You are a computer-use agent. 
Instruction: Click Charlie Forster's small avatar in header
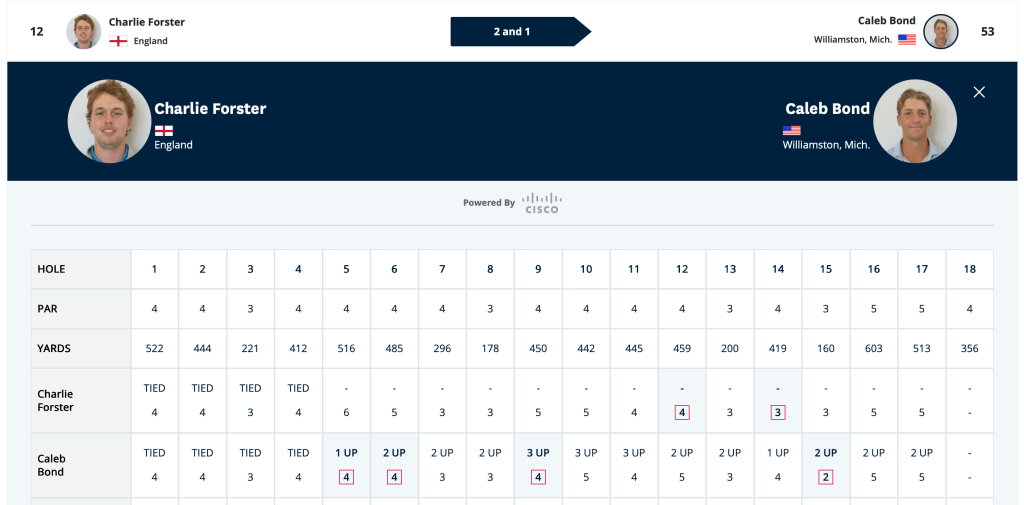click(84, 31)
